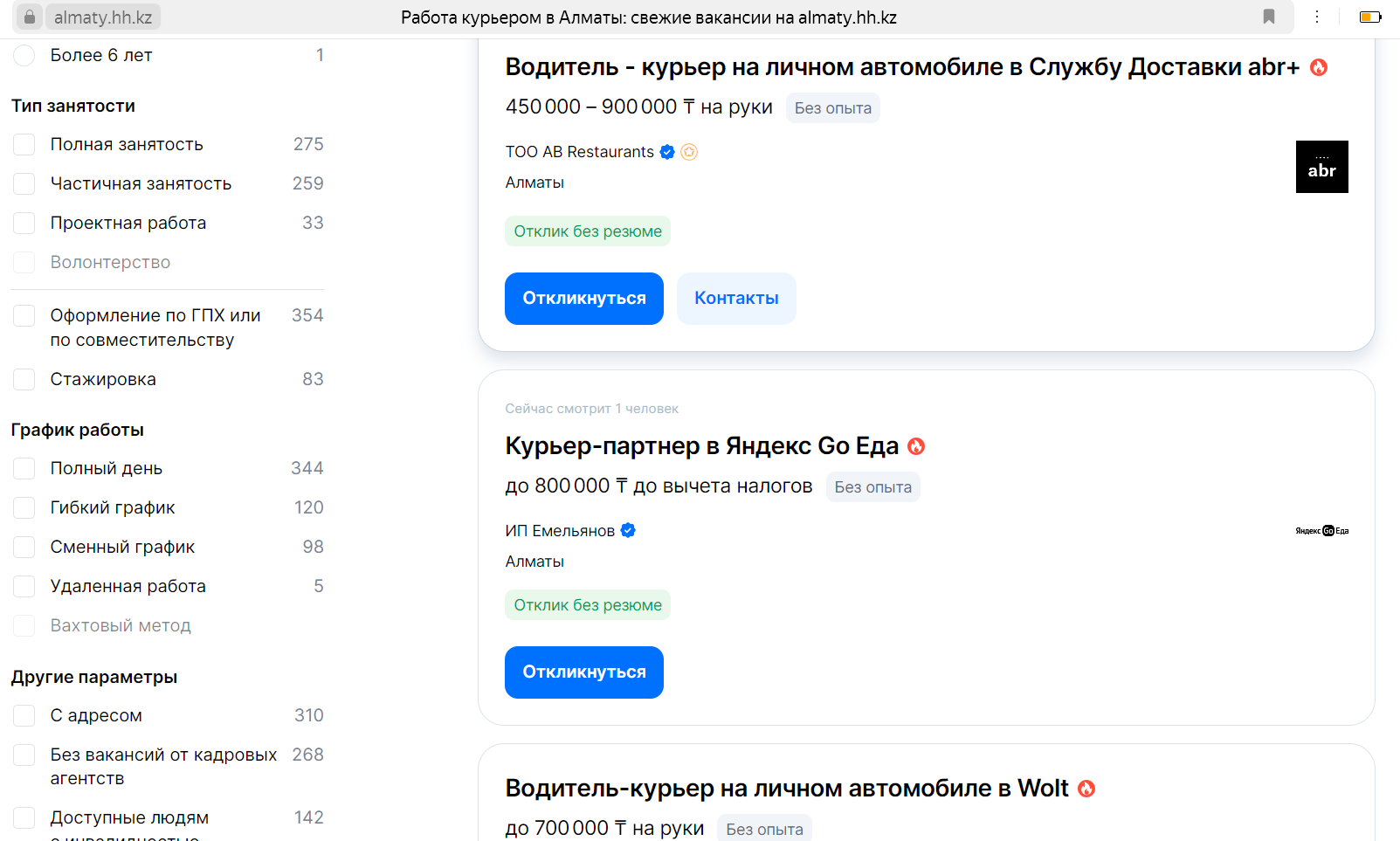Click the blue verified badge of ИП Емельянов
This screenshot has width=1400, height=841.
pos(628,530)
